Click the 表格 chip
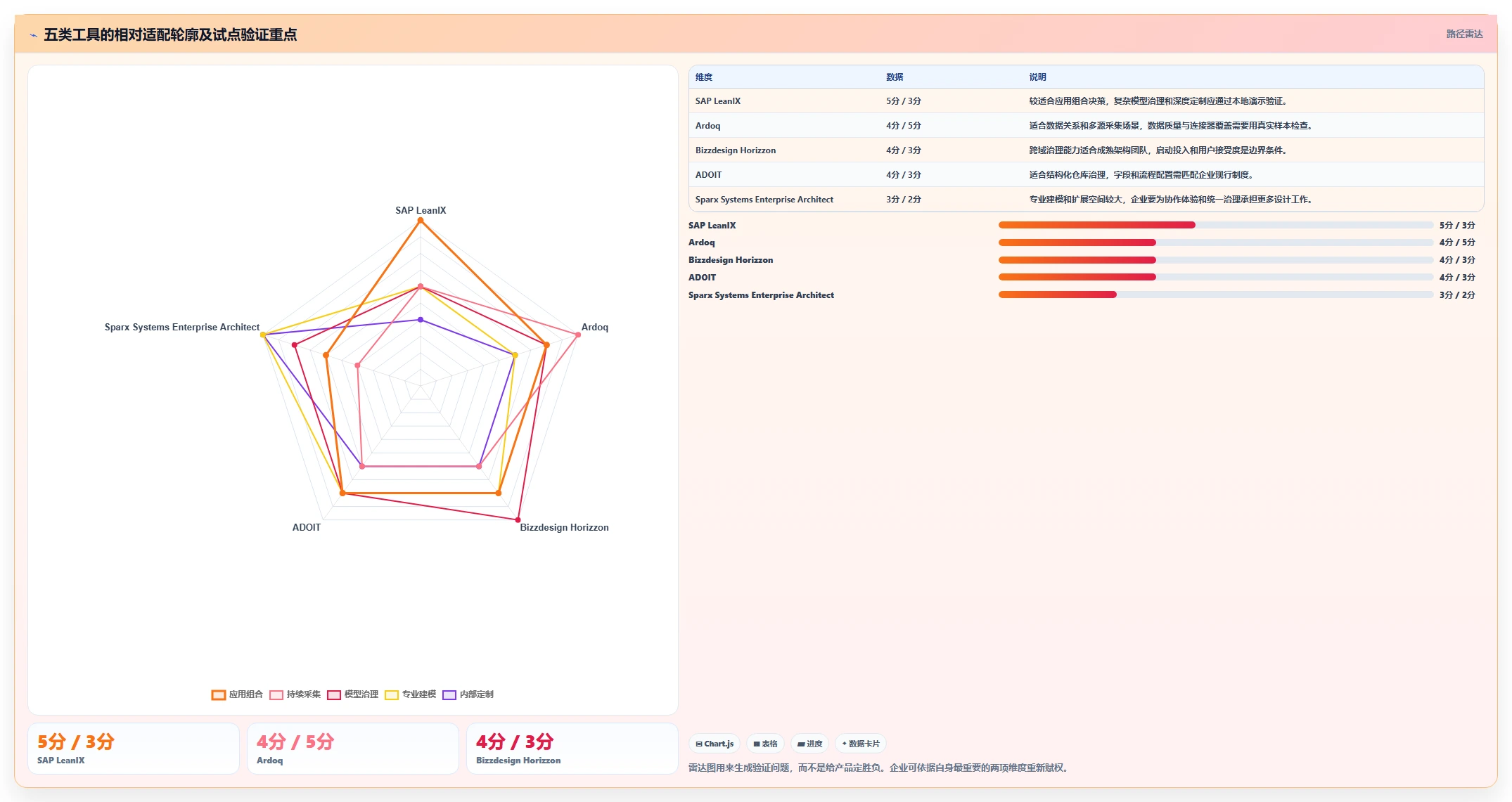 click(x=765, y=744)
